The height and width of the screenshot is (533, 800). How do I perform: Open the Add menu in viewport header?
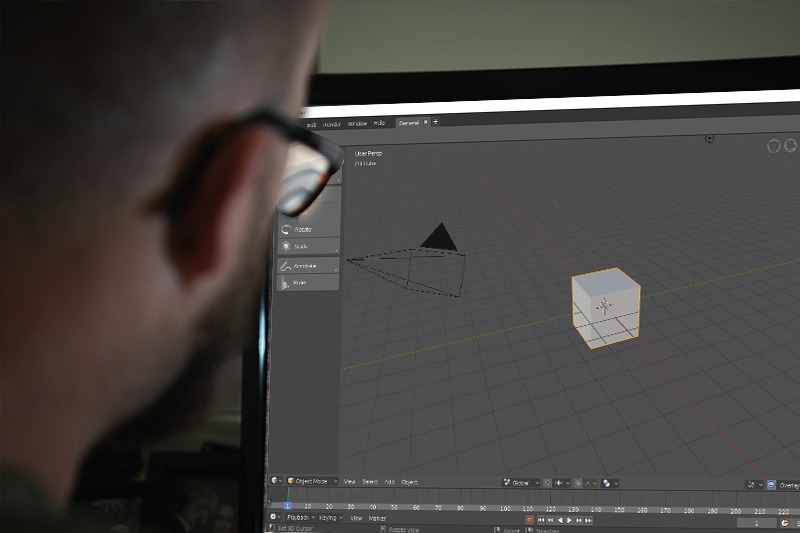point(389,482)
